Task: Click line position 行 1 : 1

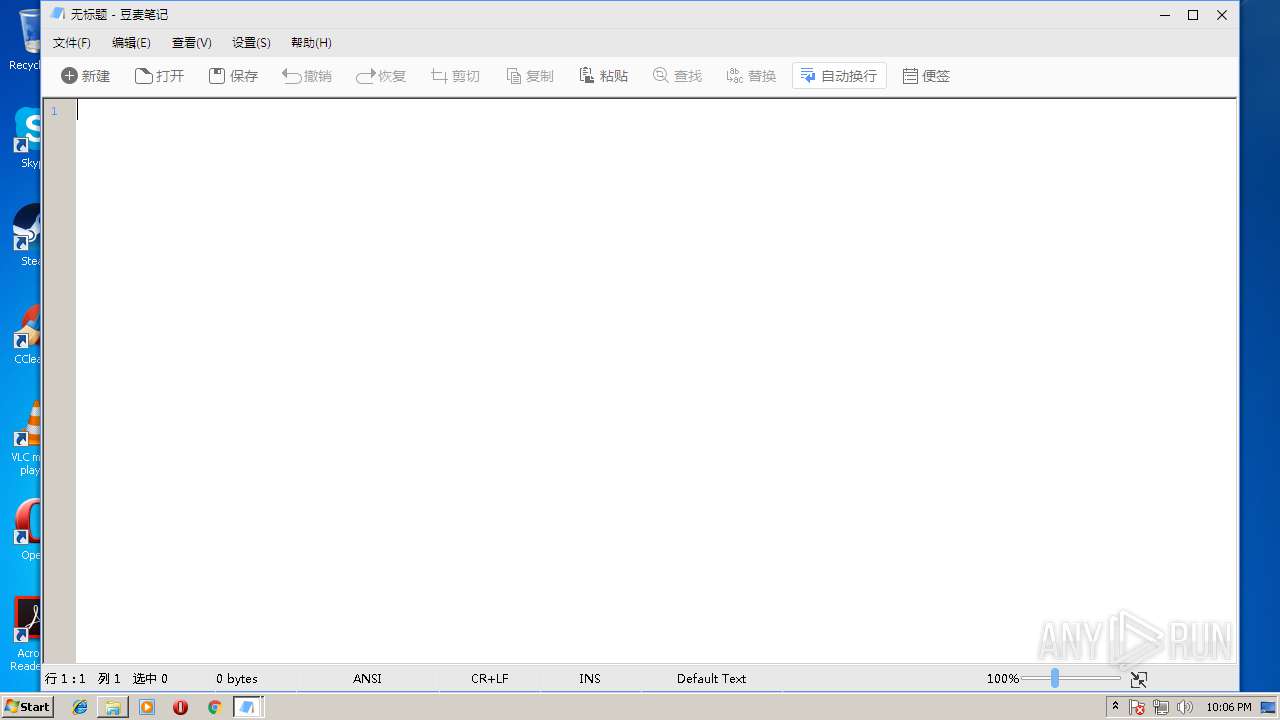Action: (66, 679)
